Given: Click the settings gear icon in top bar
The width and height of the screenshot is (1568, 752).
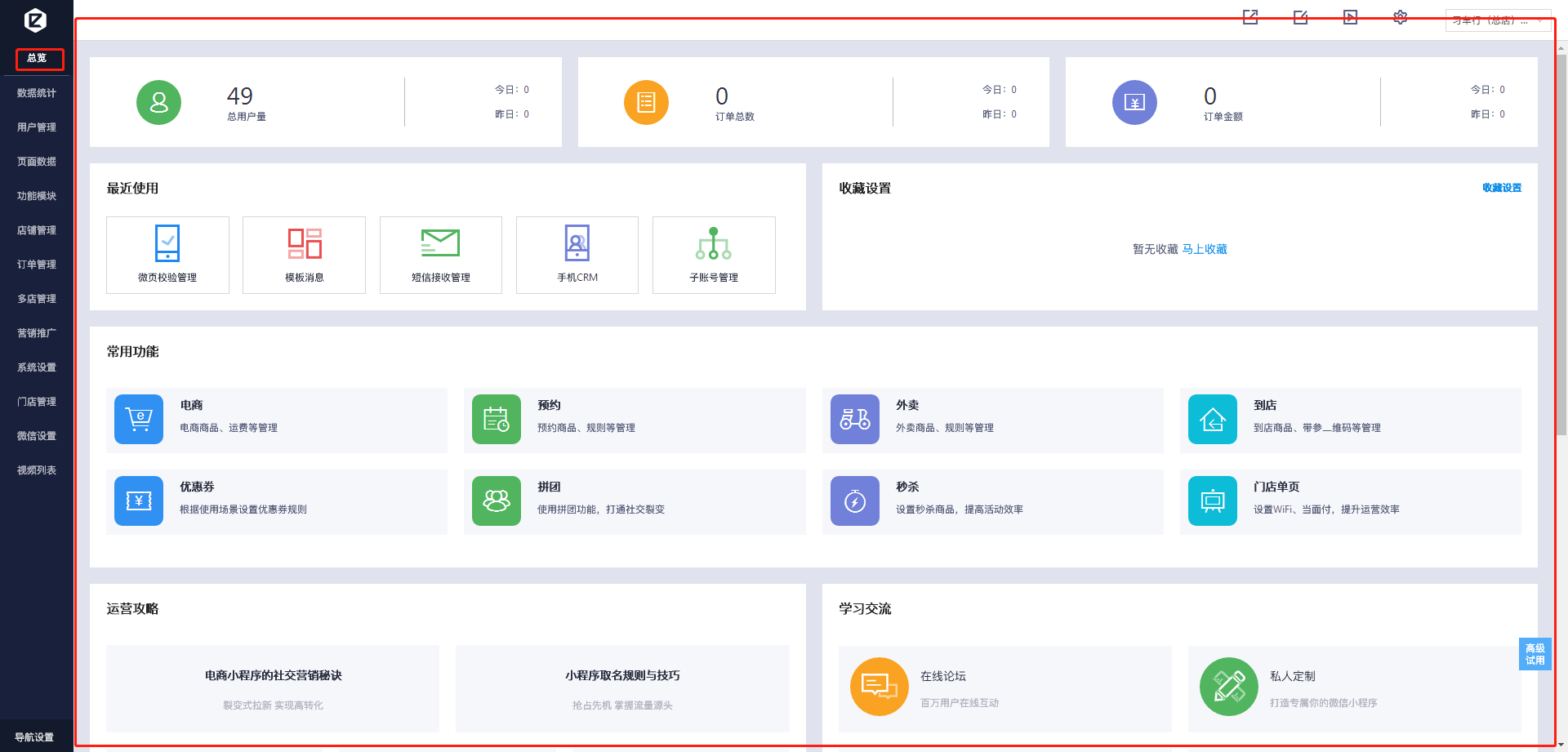Looking at the screenshot, I should tap(1400, 17).
